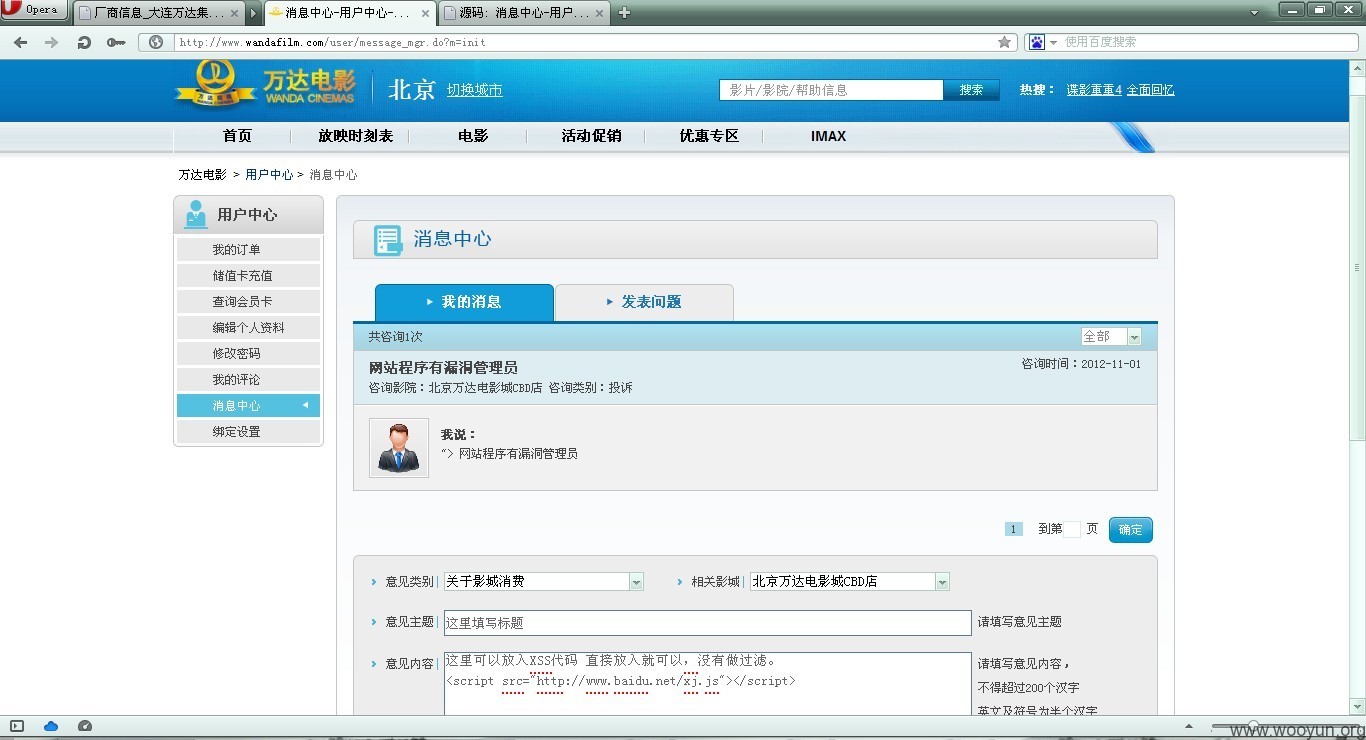Open the 全部 filter dropdown
The height and width of the screenshot is (740, 1366).
pyautogui.click(x=1111, y=337)
